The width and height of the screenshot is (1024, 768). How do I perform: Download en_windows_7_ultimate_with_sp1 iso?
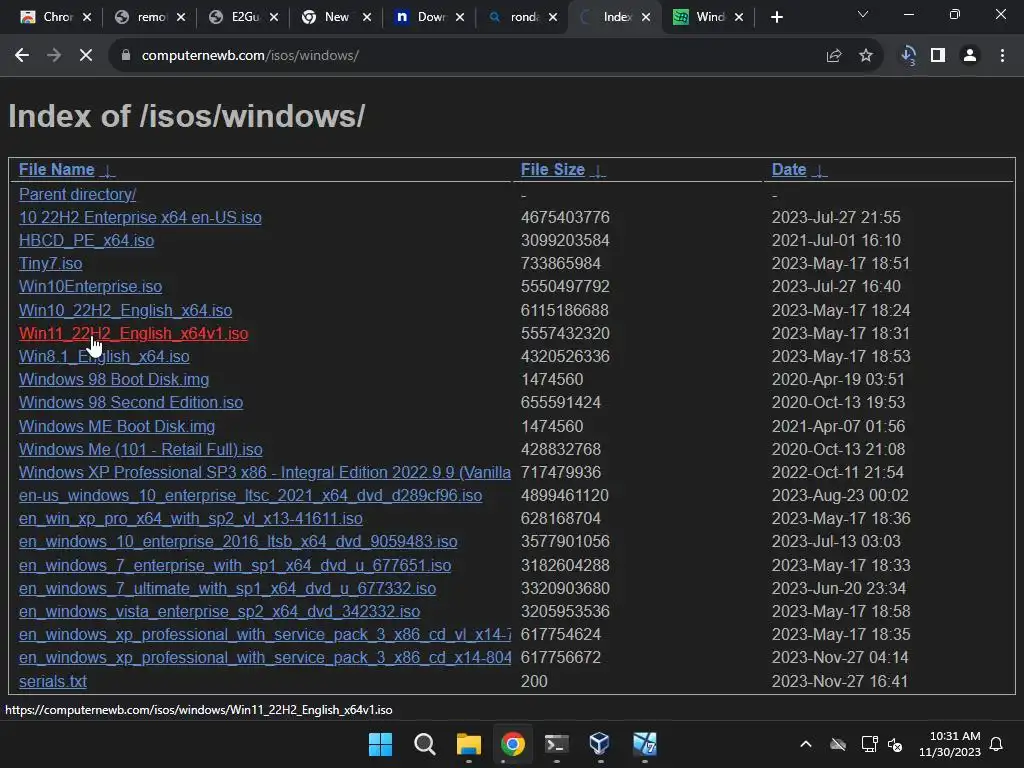coord(227,588)
